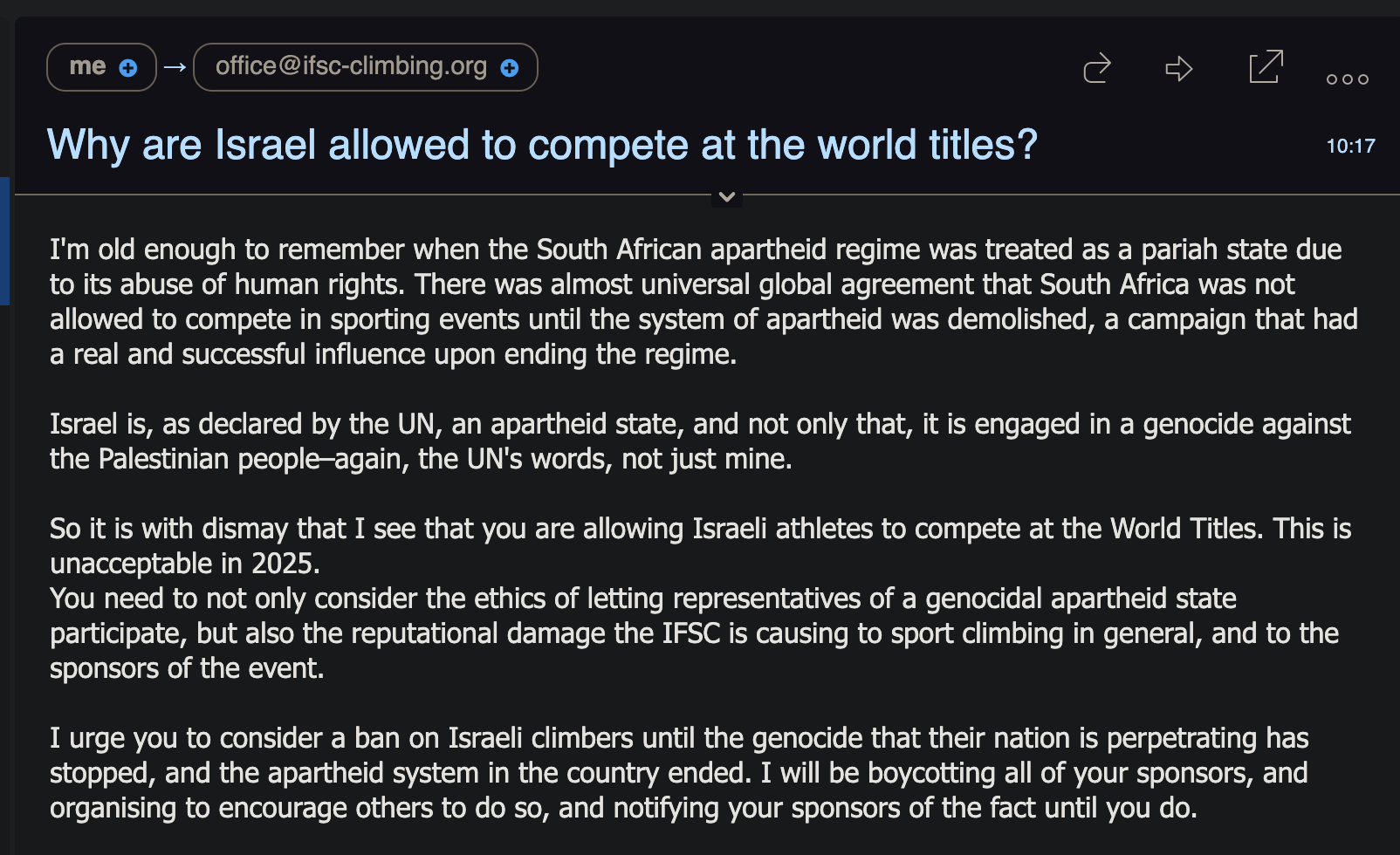The width and height of the screenshot is (1400, 855).
Task: Click the plus icon beside "me"
Action: click(x=128, y=68)
